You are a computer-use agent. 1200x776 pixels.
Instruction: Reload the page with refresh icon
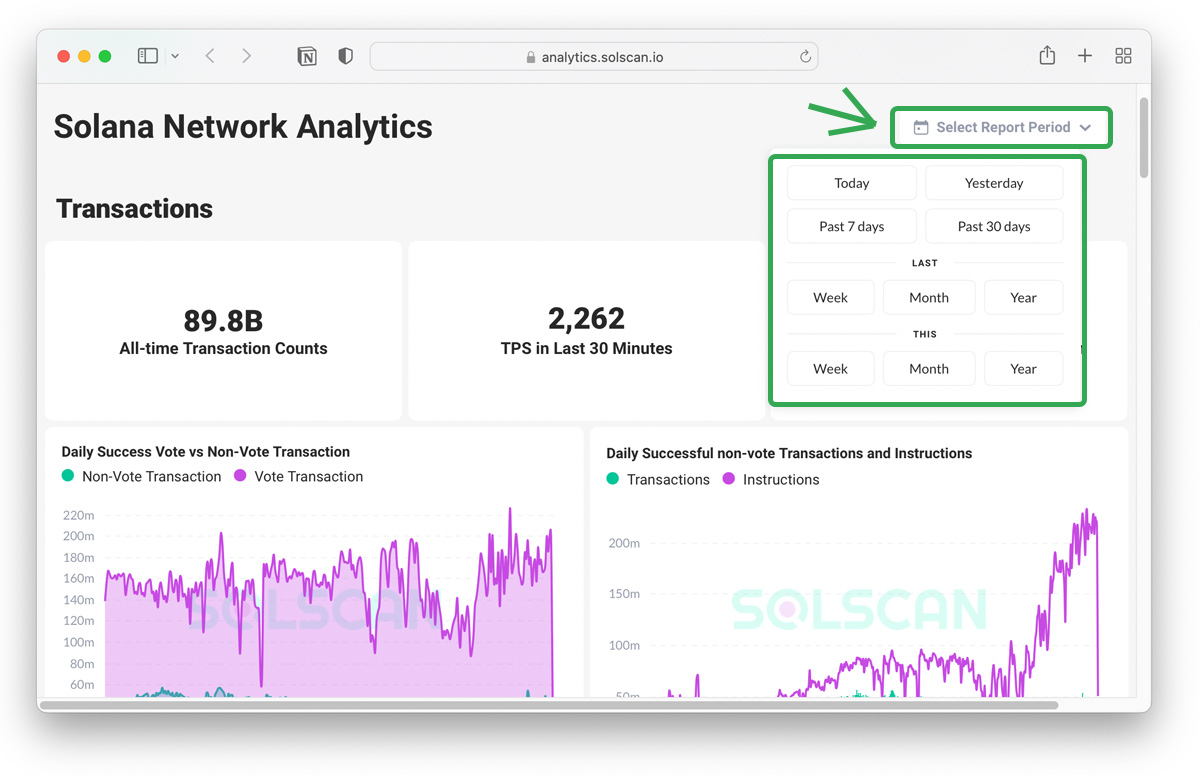coord(805,57)
